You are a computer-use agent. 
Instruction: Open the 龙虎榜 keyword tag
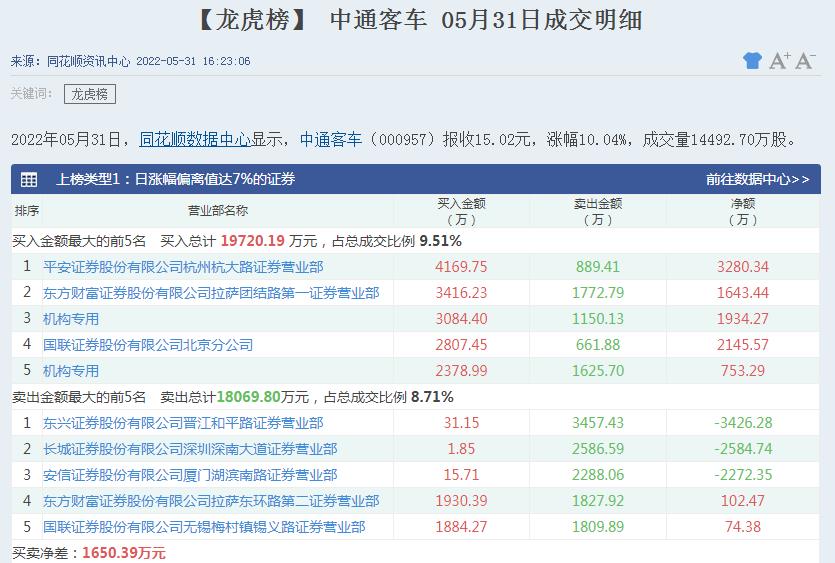(x=90, y=94)
